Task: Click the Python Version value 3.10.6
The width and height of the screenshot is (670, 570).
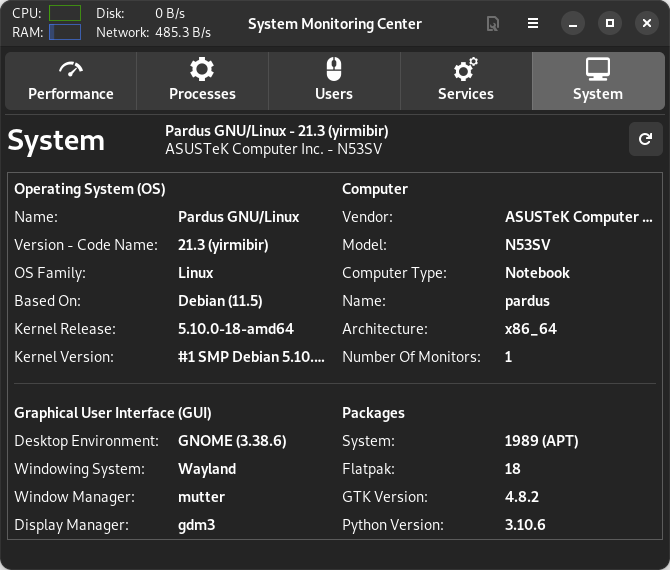Action: point(525,525)
